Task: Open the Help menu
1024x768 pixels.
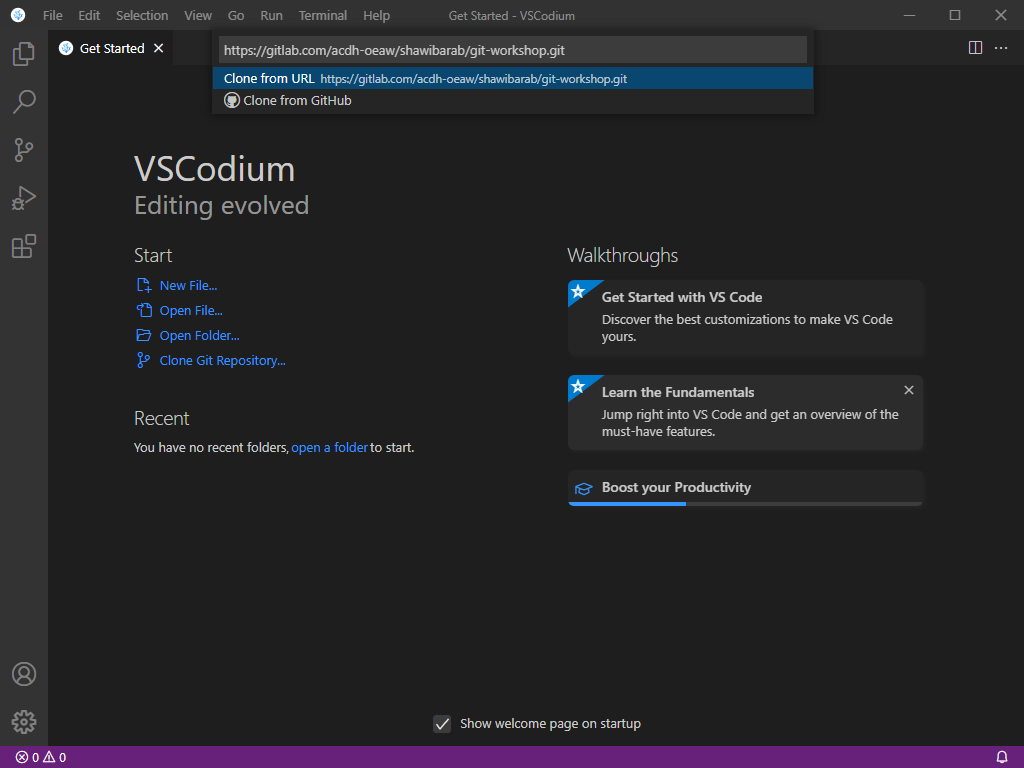Action: pyautogui.click(x=376, y=15)
